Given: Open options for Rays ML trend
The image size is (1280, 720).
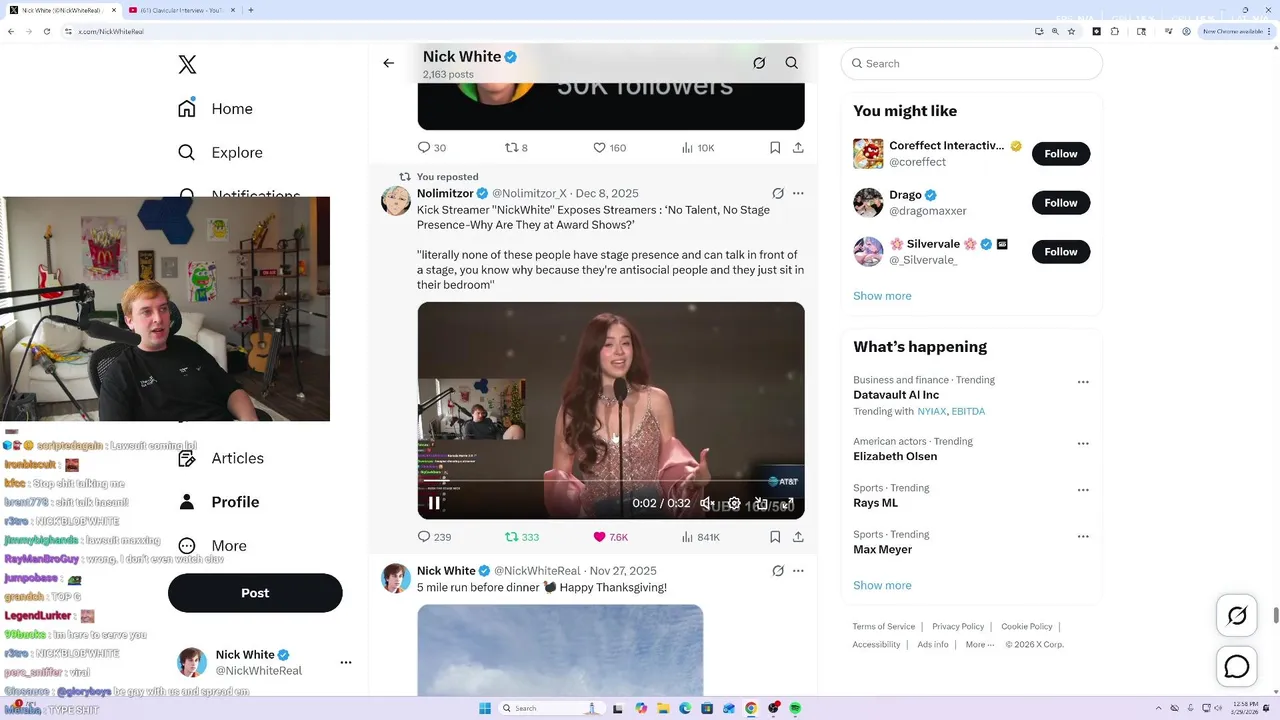Looking at the screenshot, I should [1083, 490].
